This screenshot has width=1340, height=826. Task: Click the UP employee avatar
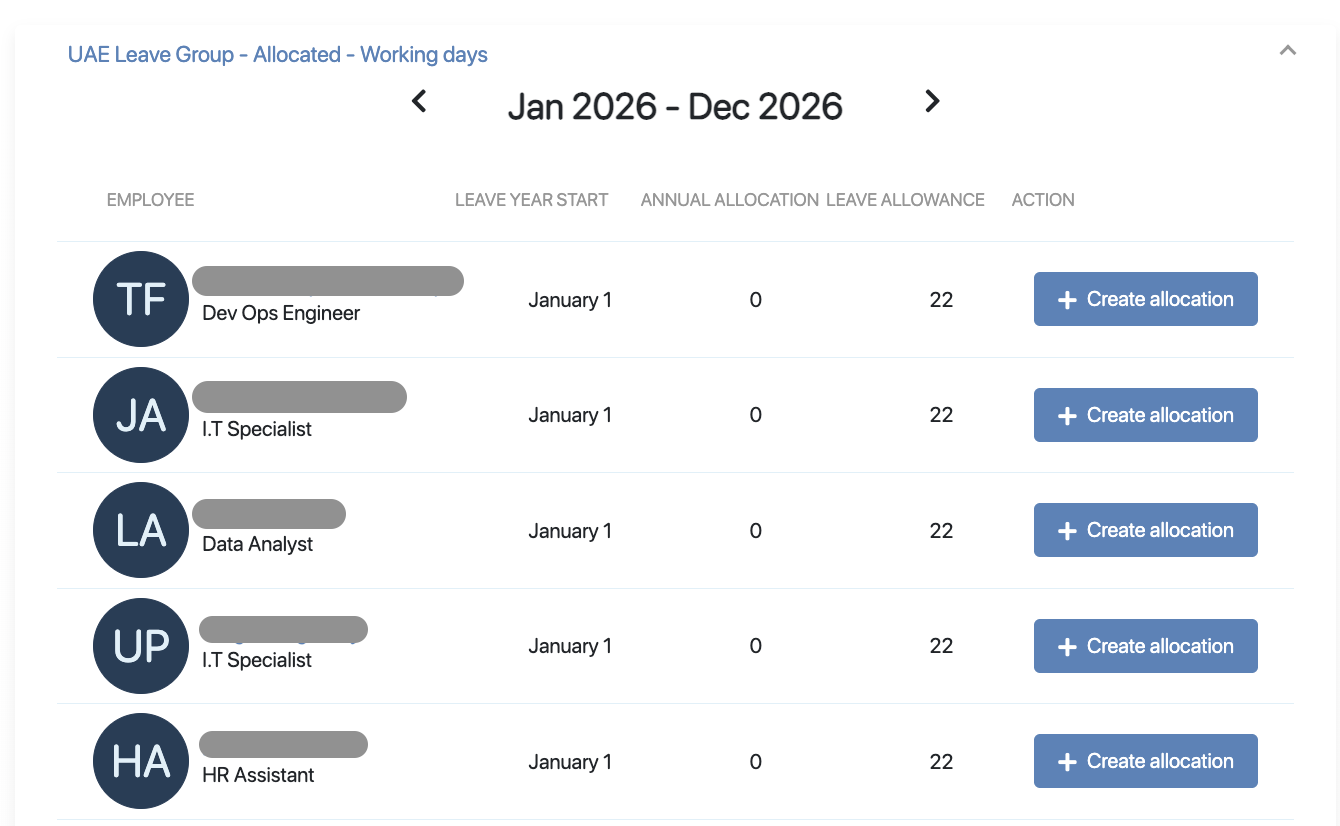[x=141, y=646]
